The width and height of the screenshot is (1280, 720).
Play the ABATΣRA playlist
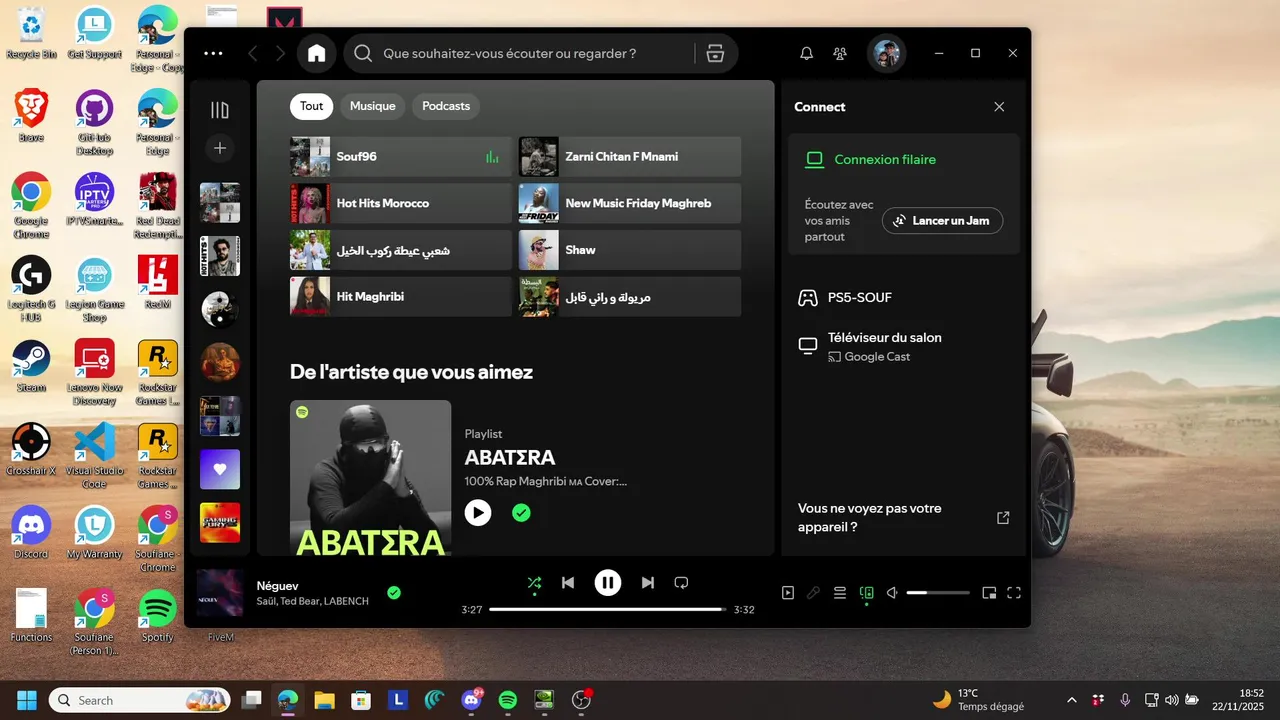tap(478, 513)
